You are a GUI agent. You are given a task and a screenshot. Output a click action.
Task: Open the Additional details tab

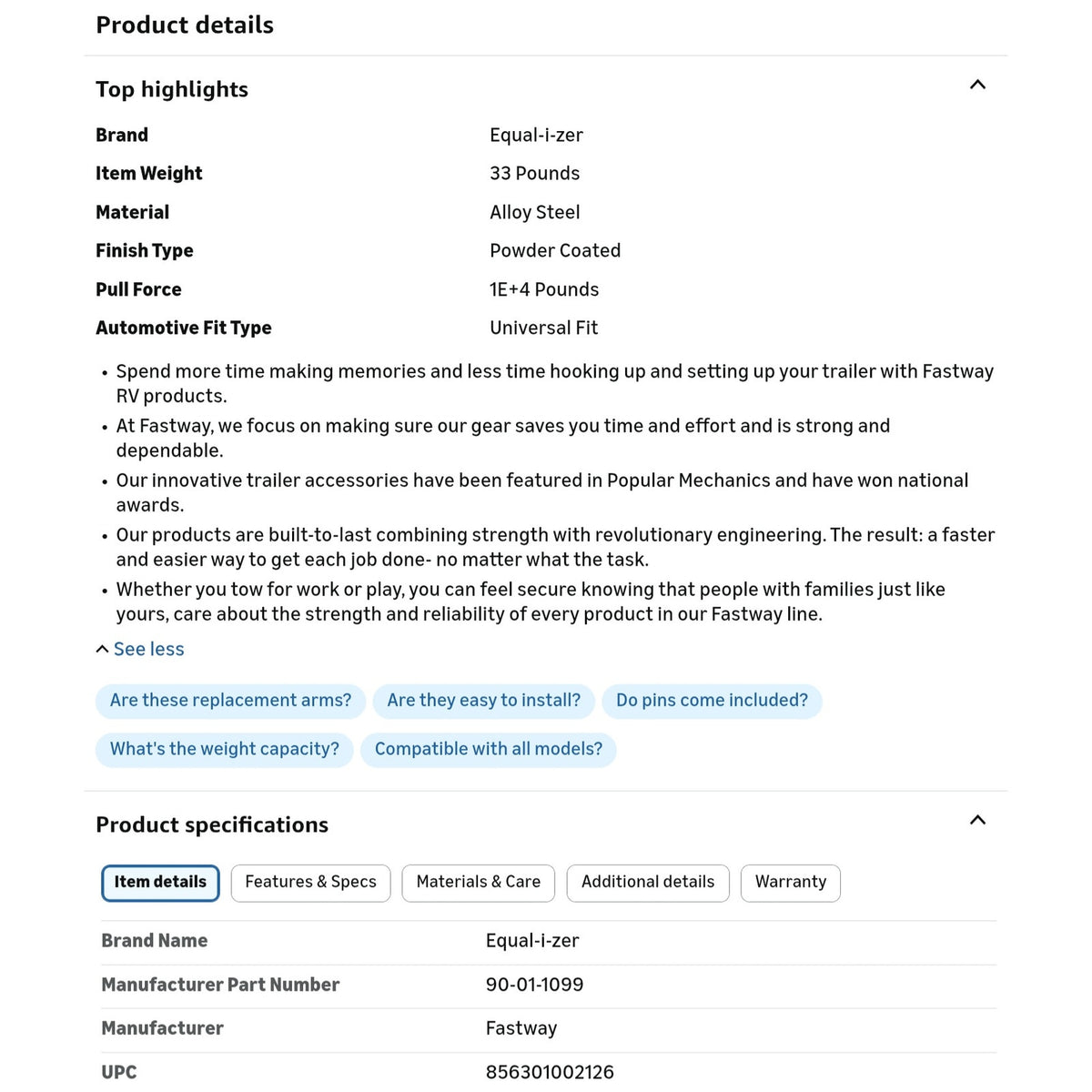click(648, 883)
